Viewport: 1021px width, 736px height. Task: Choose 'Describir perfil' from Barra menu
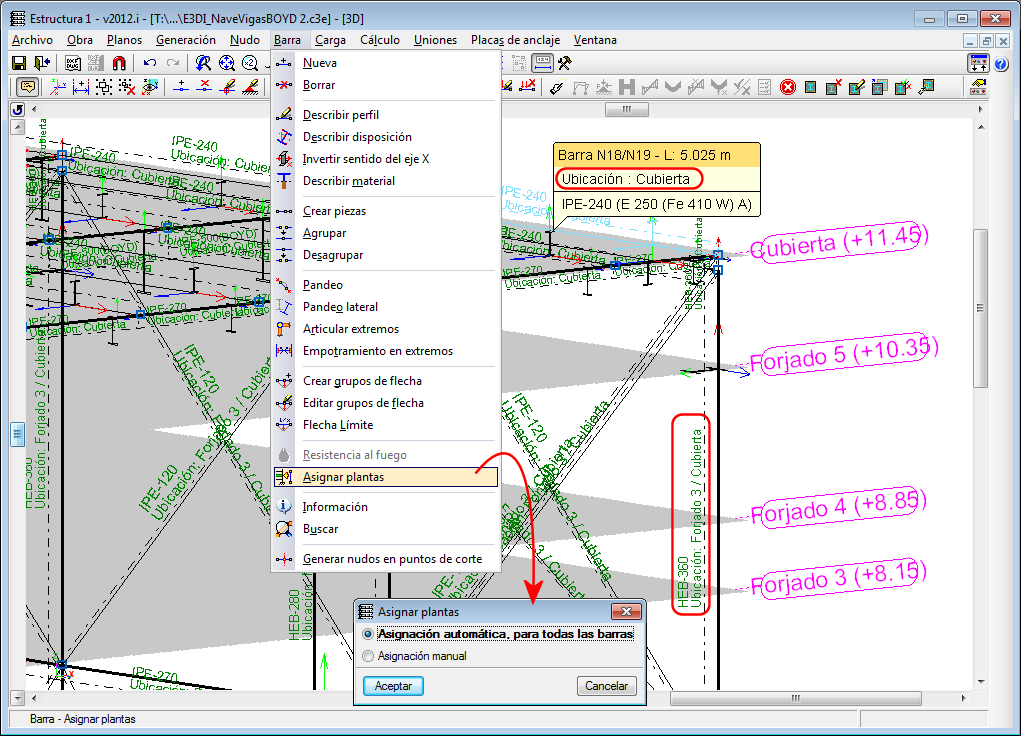click(x=340, y=115)
